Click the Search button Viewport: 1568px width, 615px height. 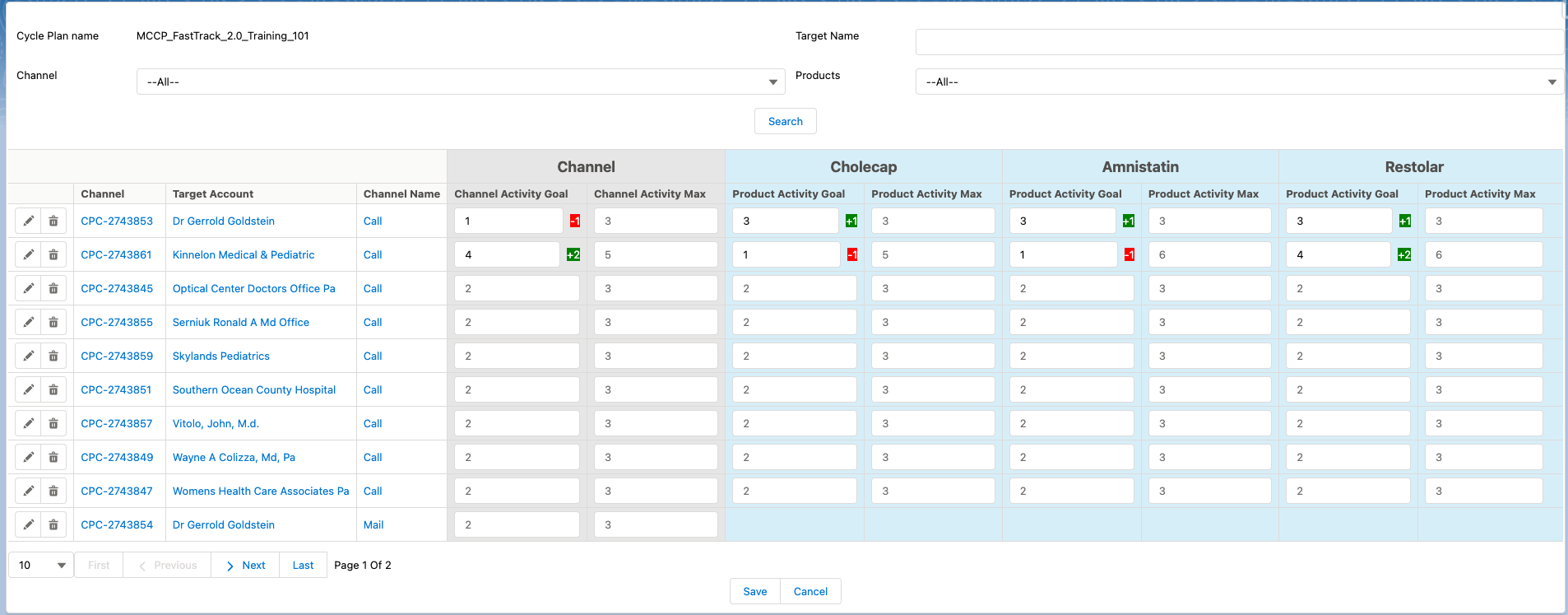pos(785,121)
